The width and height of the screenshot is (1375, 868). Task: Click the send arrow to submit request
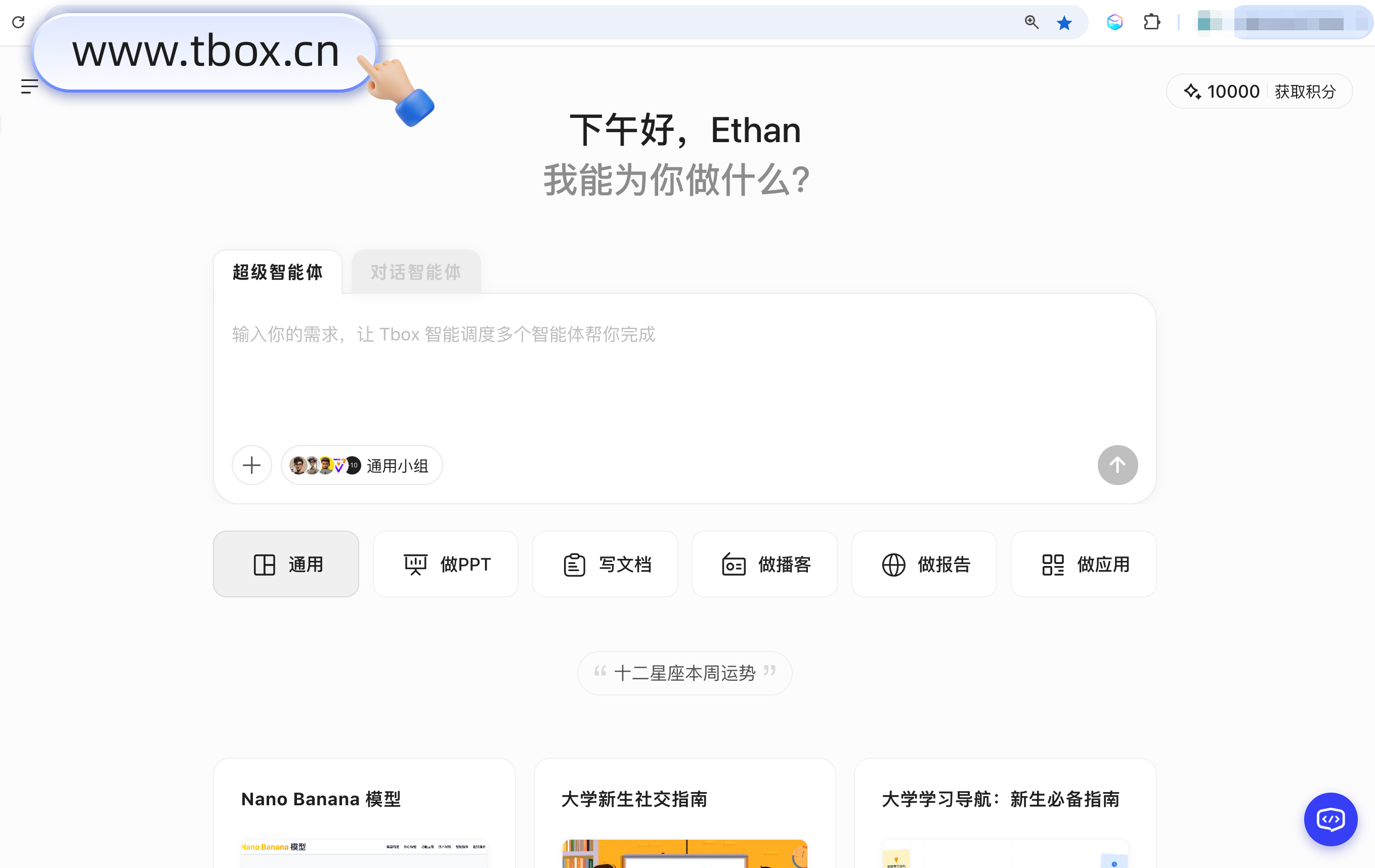click(1117, 465)
